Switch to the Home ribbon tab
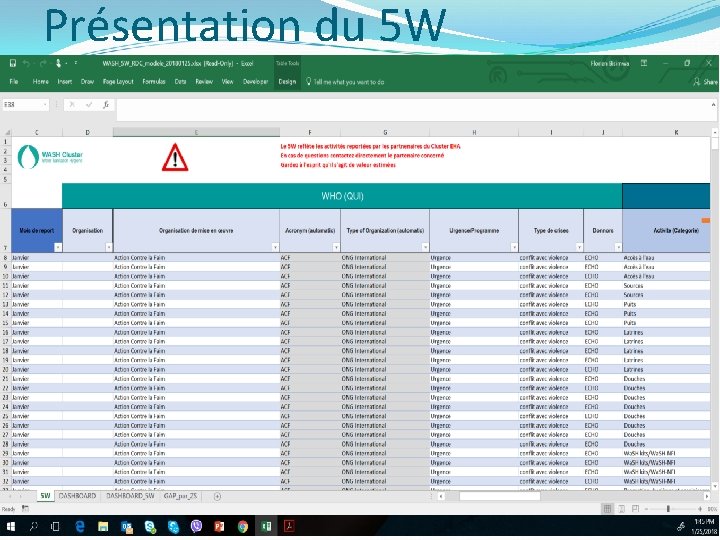 click(x=40, y=82)
